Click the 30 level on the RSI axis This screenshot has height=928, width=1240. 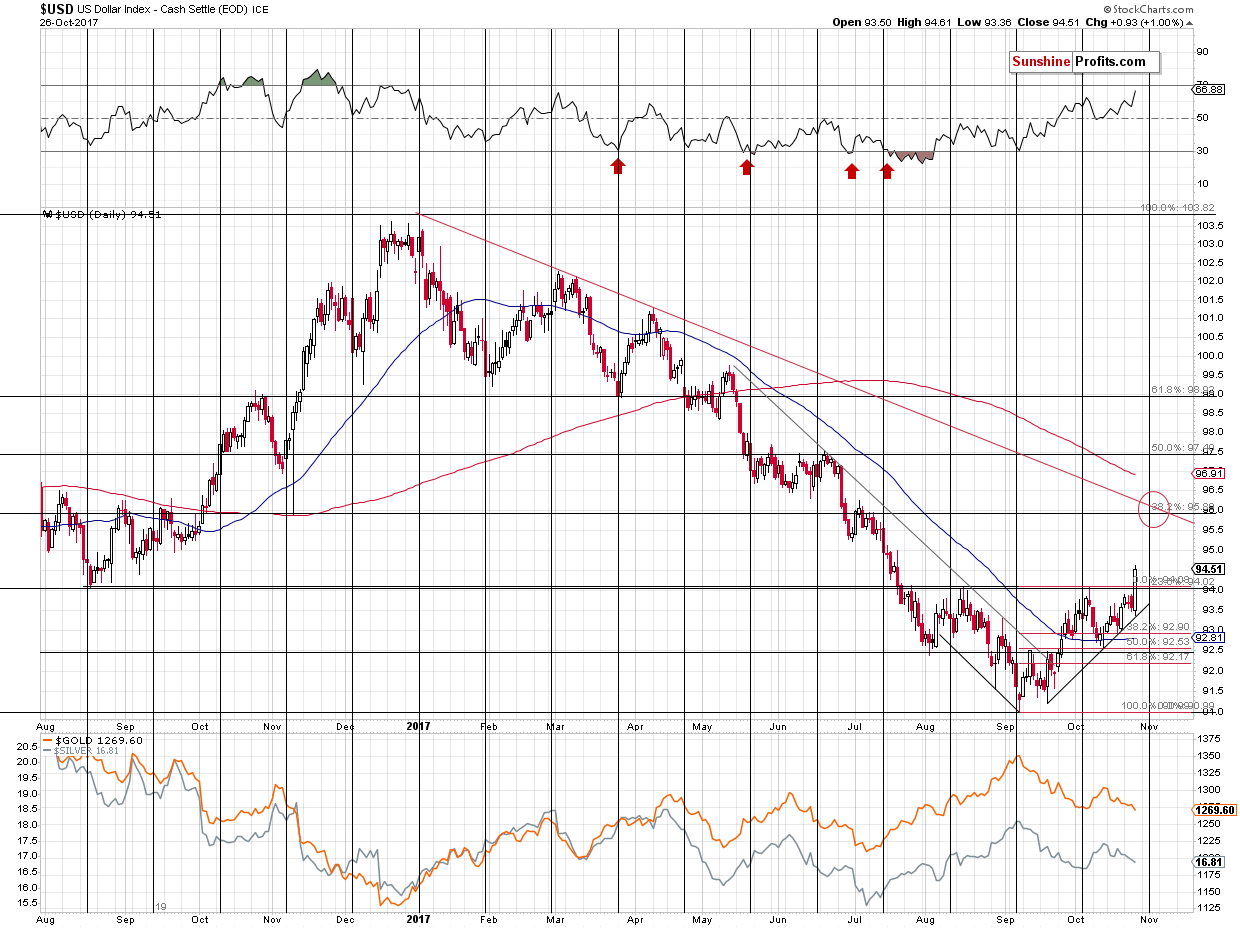click(1203, 151)
